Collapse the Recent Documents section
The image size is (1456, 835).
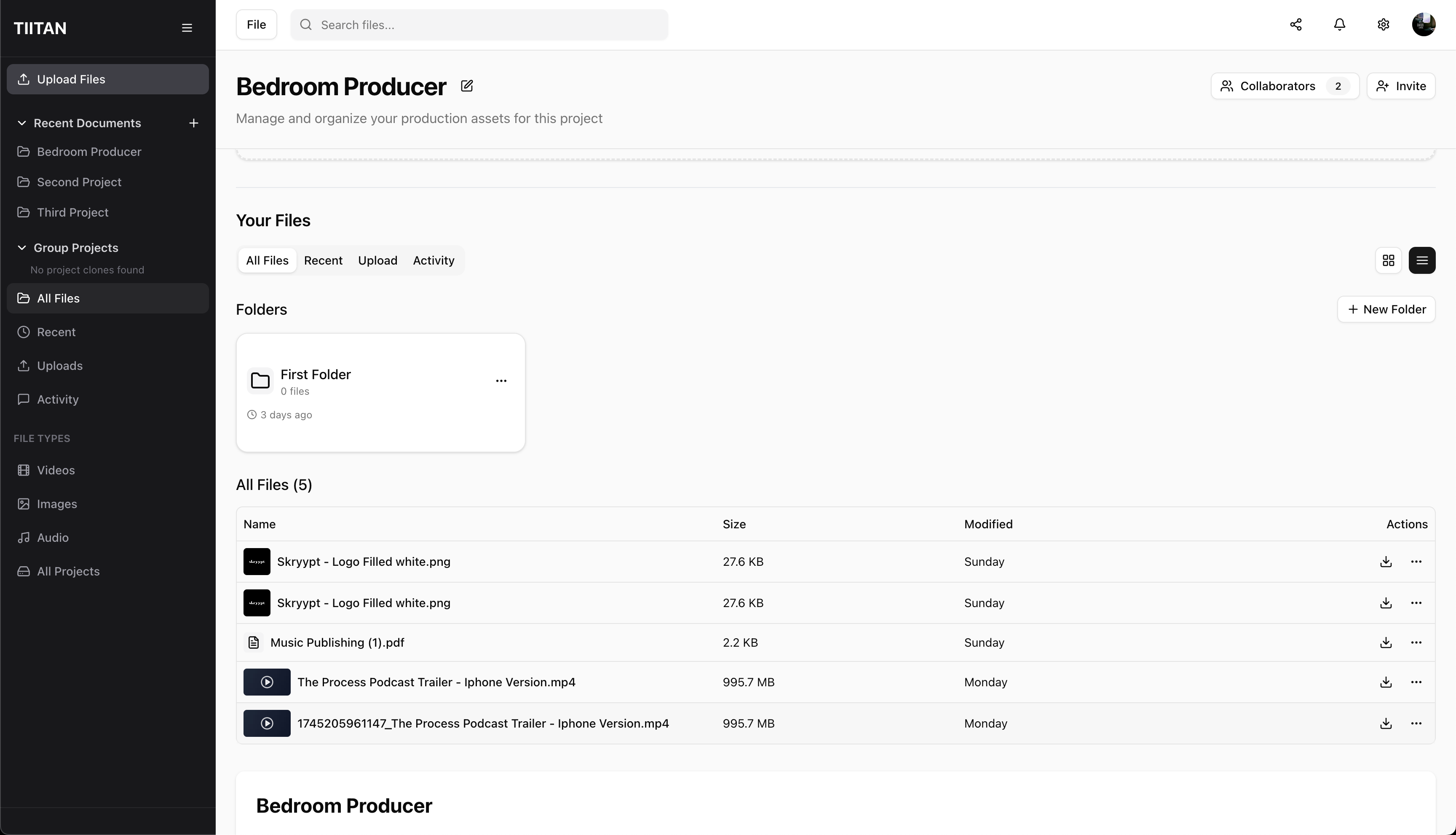(x=22, y=123)
